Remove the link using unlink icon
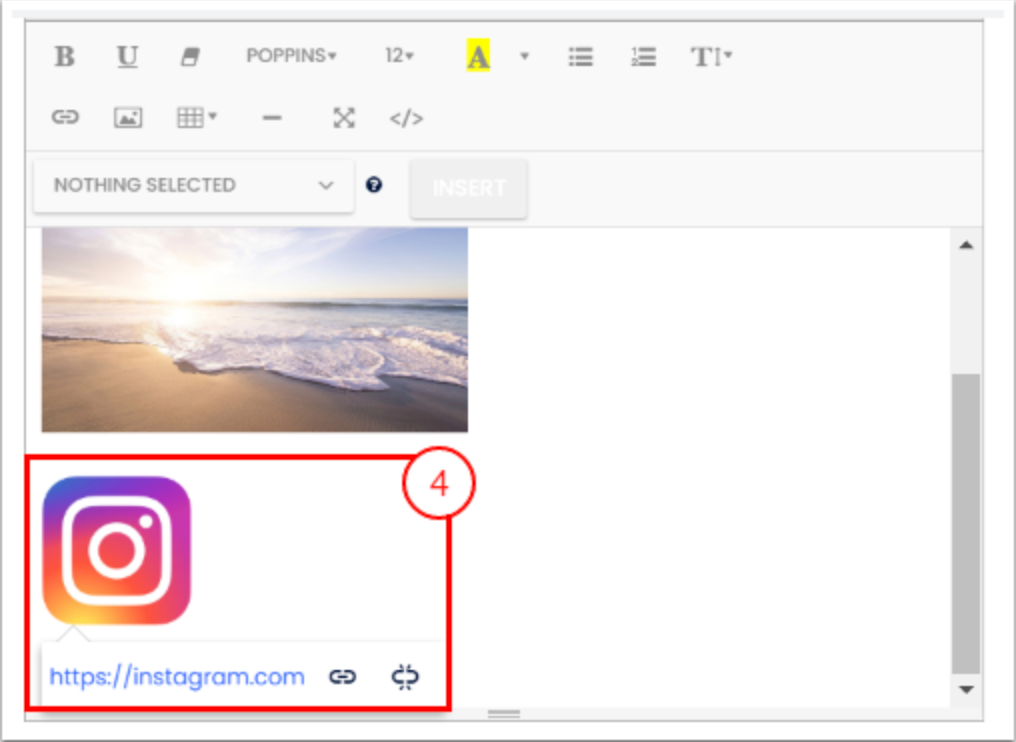Image resolution: width=1016 pixels, height=742 pixels. click(x=405, y=677)
